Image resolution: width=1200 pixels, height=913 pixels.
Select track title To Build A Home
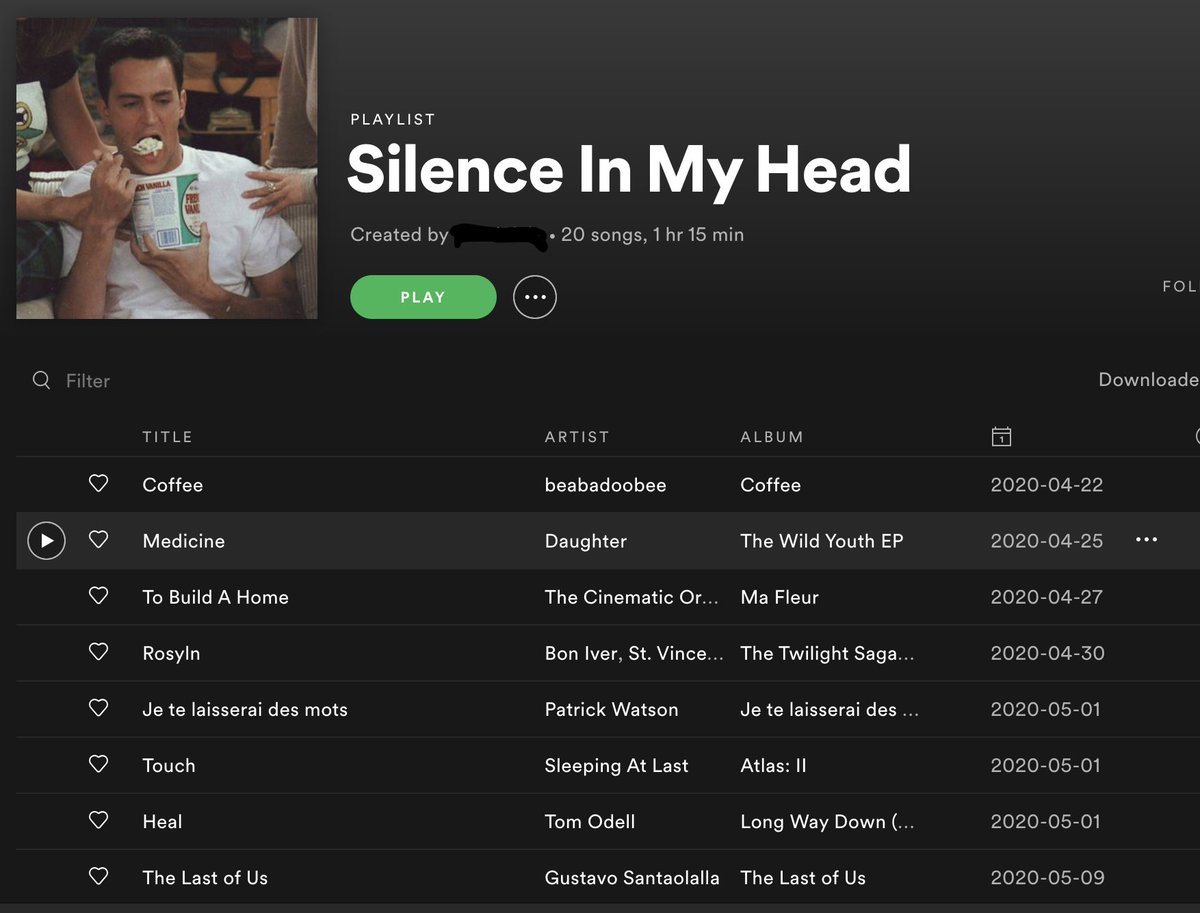[215, 597]
